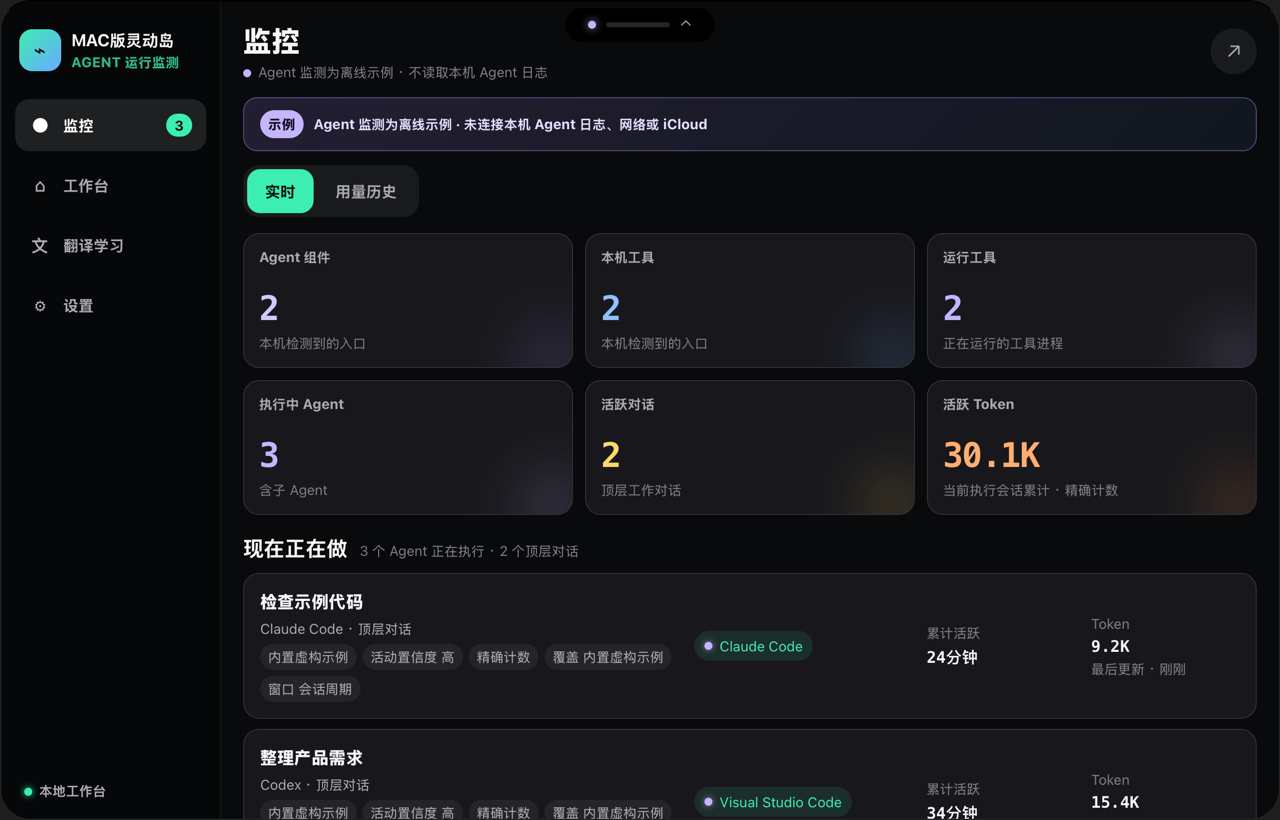Click the green status dot beside 本地工作台
The height and width of the screenshot is (820, 1280).
28,791
